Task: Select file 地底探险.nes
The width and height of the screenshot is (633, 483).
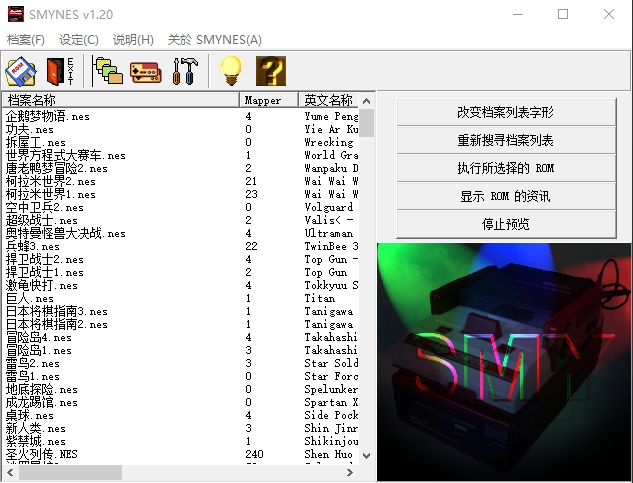Action: [42, 389]
